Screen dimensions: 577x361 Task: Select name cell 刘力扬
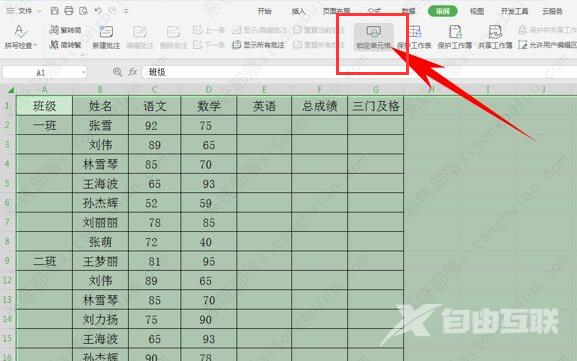point(100,319)
